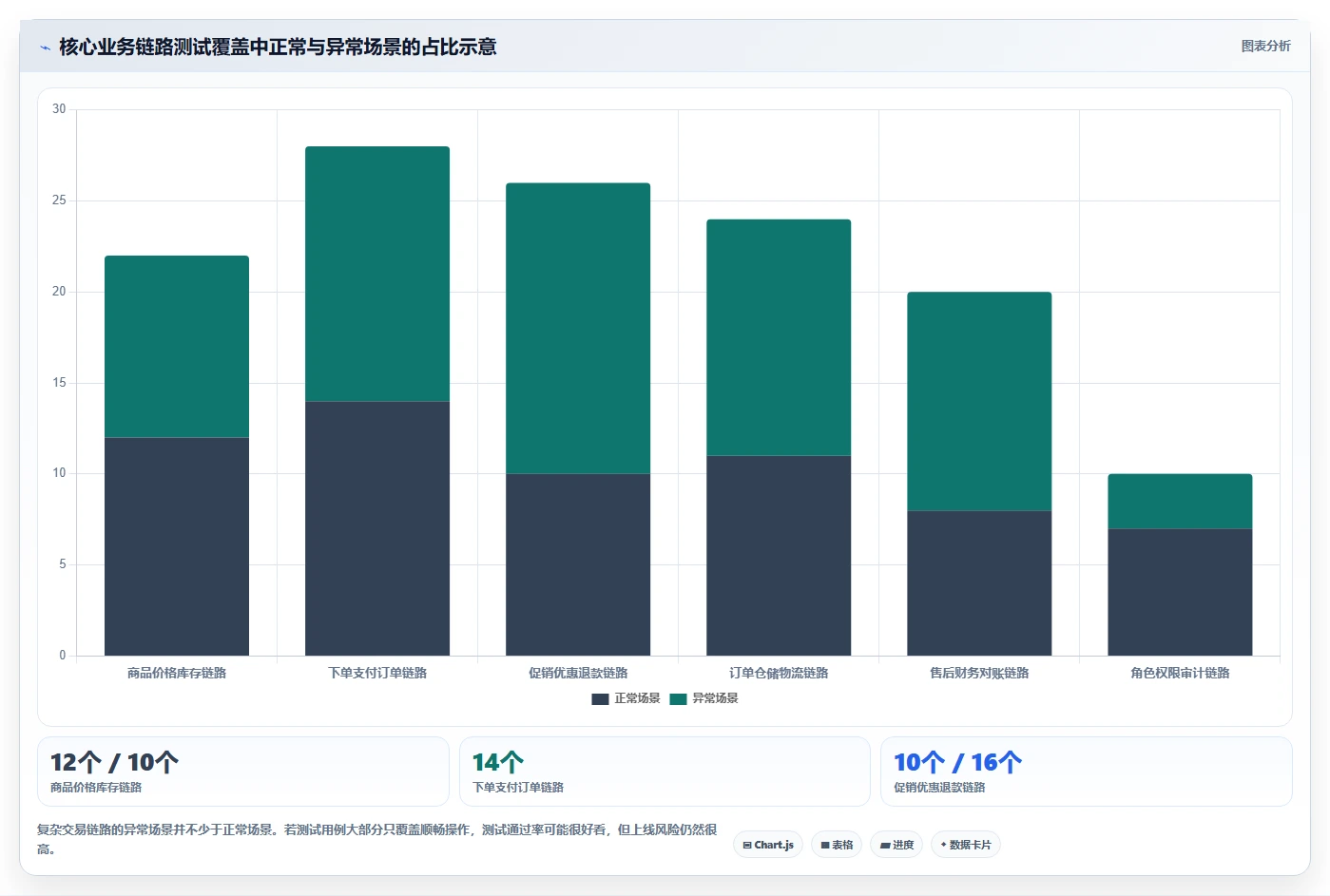
Task: Toggle the 异常场景 legend item
Action: pyautogui.click(x=704, y=698)
